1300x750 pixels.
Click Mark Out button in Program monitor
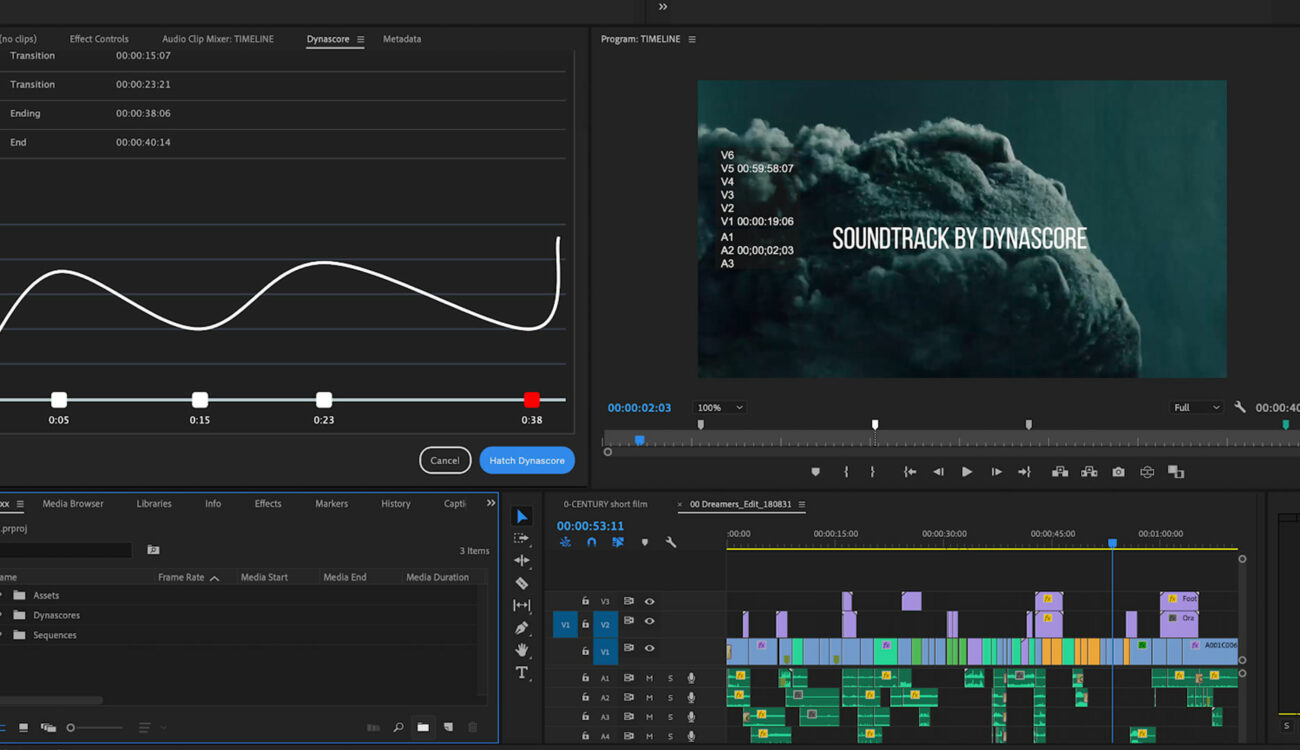(872, 472)
